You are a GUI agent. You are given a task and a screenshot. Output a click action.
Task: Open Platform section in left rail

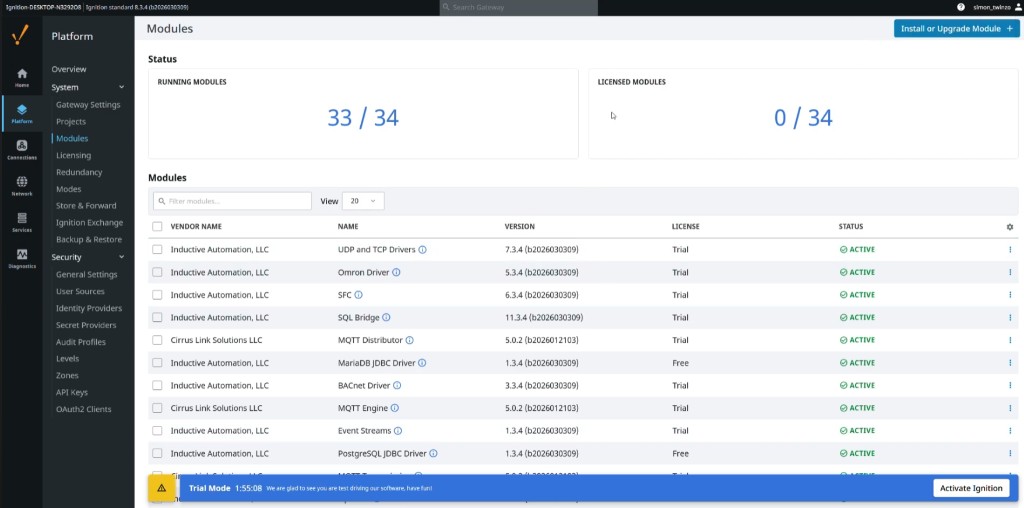click(22, 114)
